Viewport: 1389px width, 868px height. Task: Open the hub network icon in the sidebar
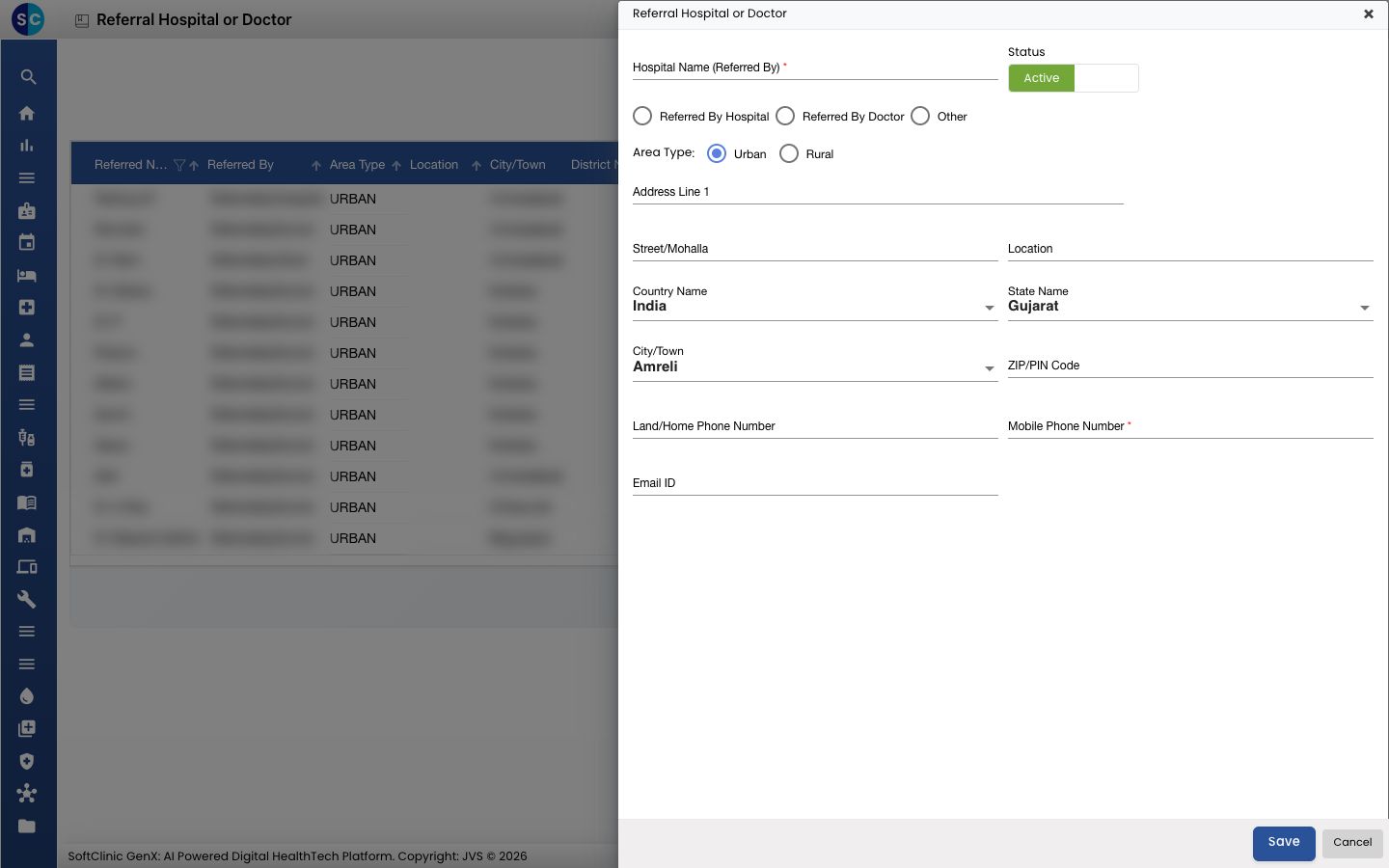(x=27, y=793)
